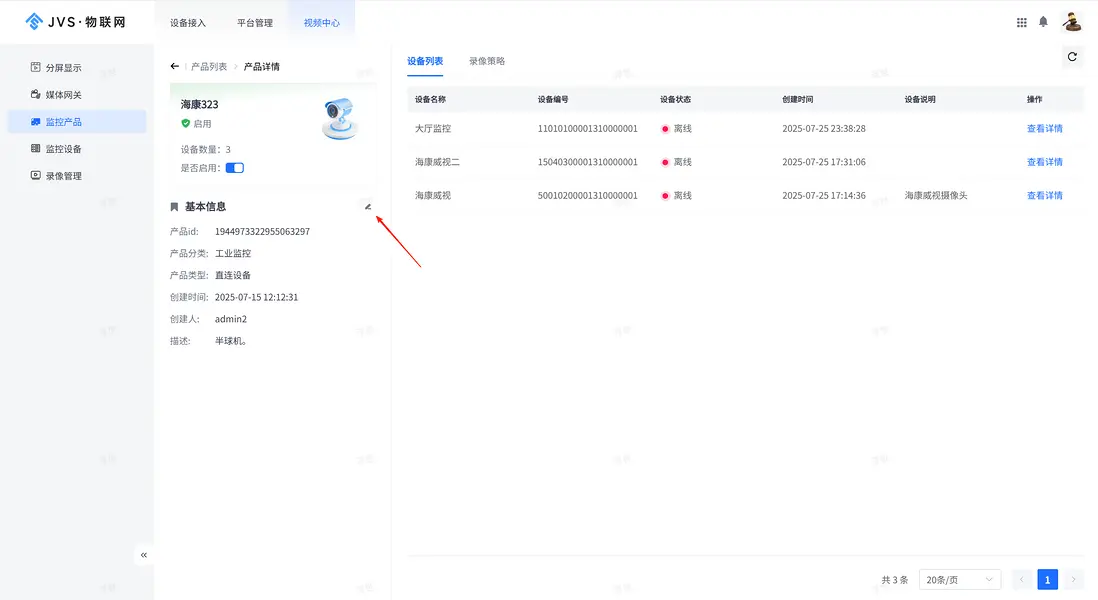The image size is (1098, 600).
Task: Toggle the 是否启用 switch
Action: 235,168
